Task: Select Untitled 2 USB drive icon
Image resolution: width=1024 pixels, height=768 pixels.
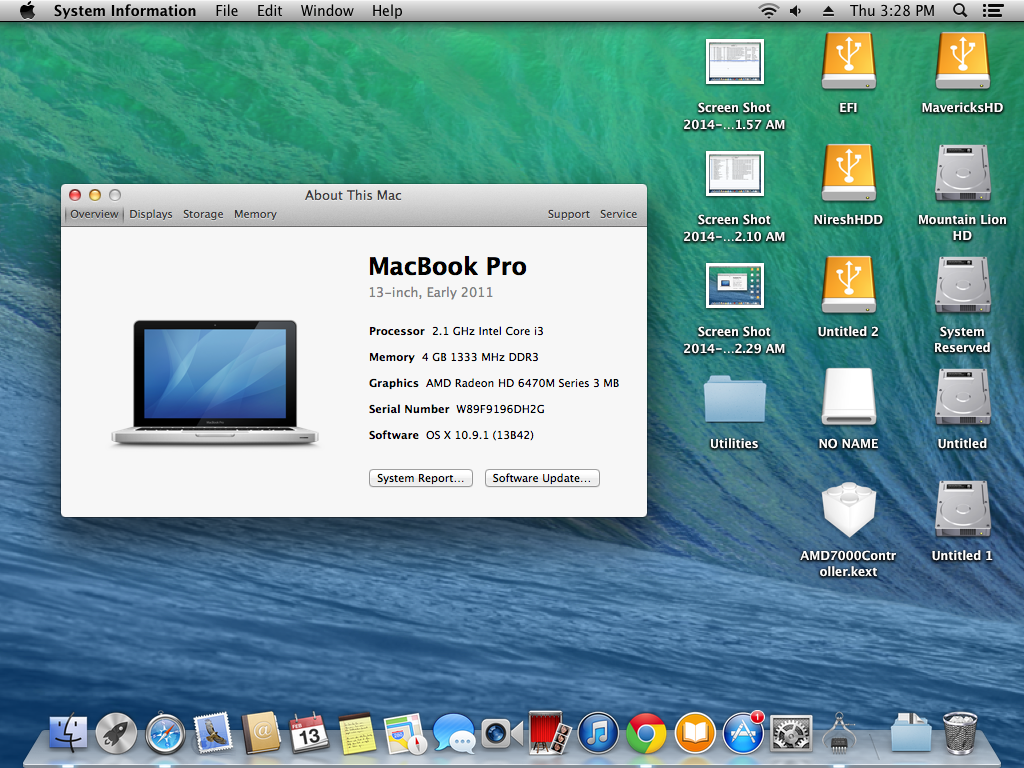Action: 848,285
